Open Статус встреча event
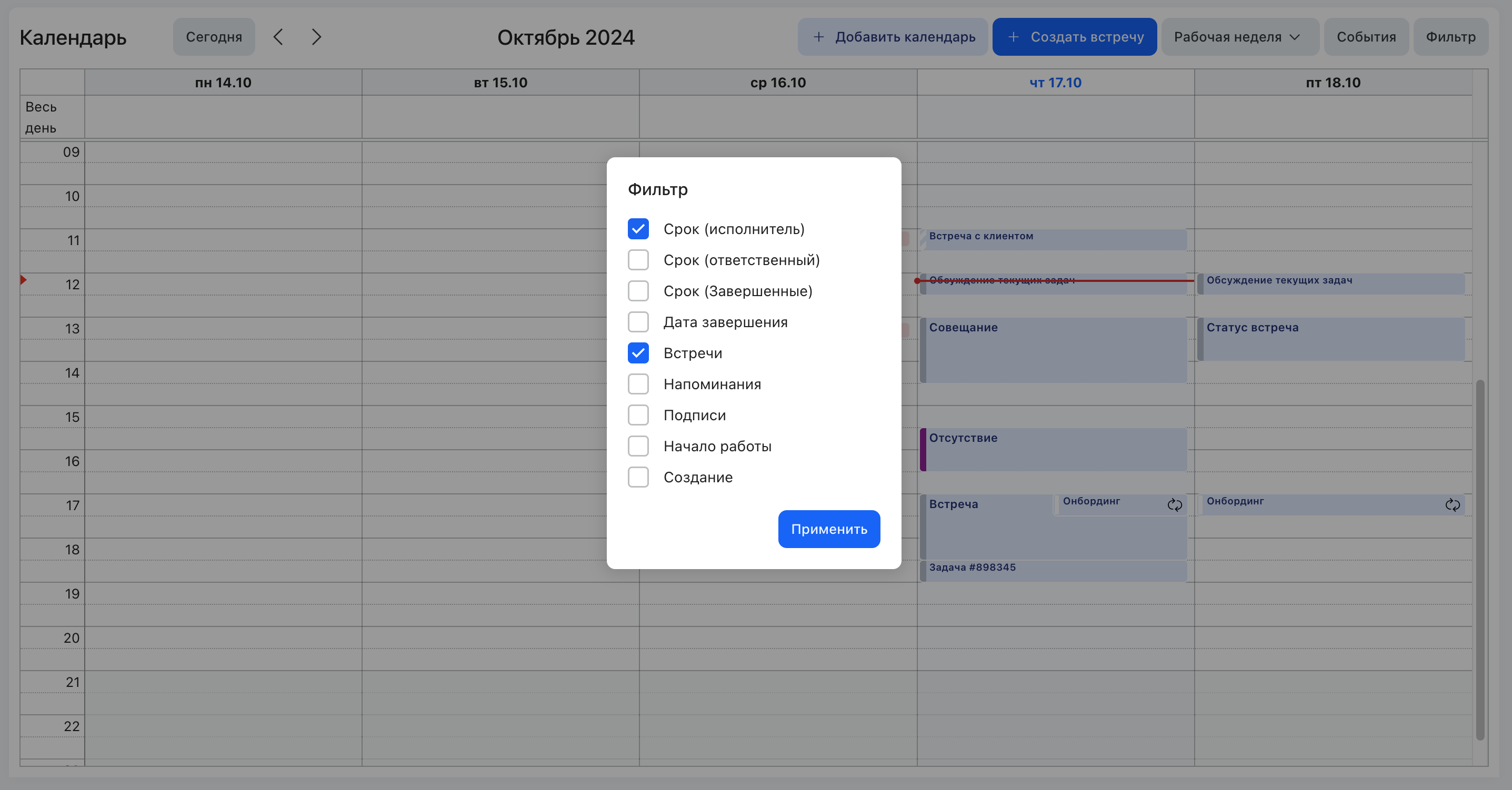1512x790 pixels. 1330,339
